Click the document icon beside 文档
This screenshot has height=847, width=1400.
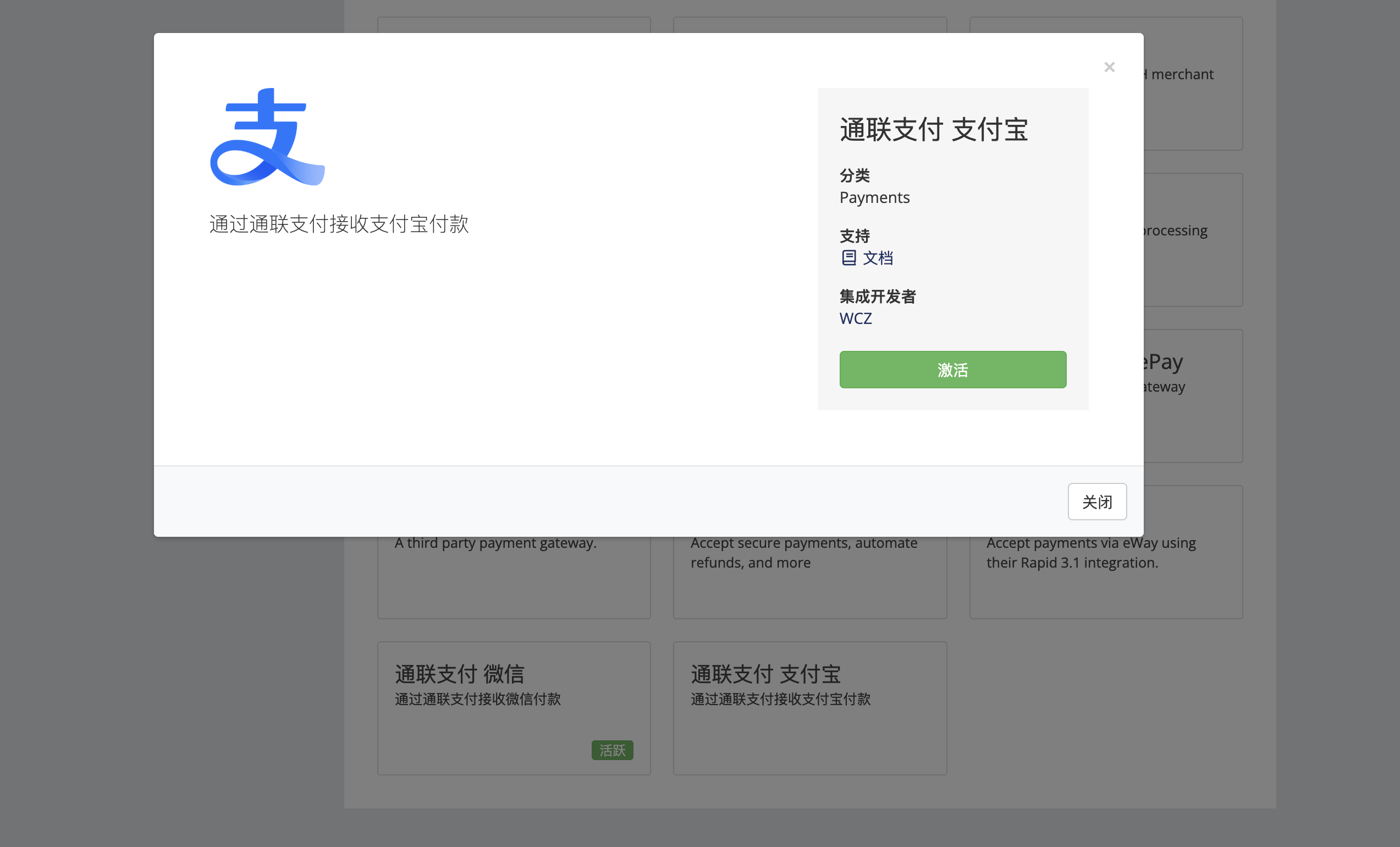pyautogui.click(x=848, y=258)
